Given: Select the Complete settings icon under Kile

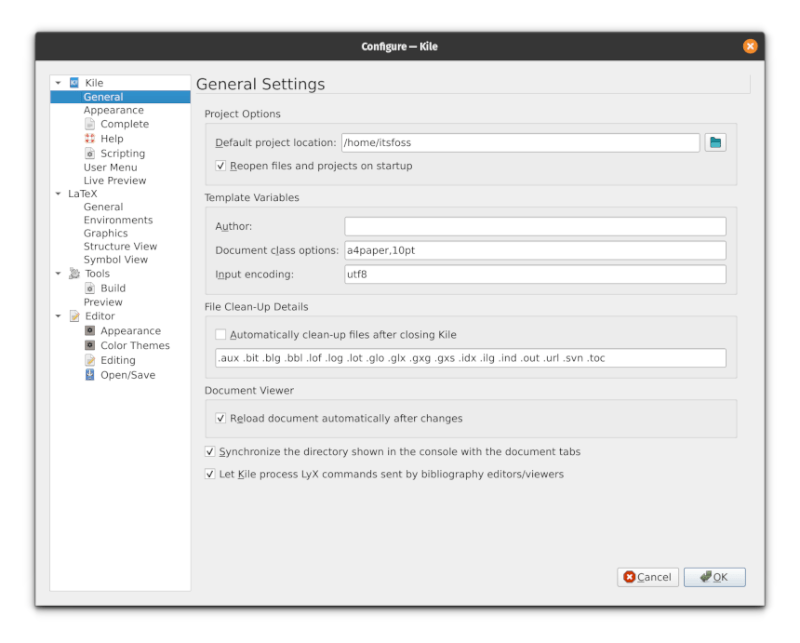Looking at the screenshot, I should (90, 124).
